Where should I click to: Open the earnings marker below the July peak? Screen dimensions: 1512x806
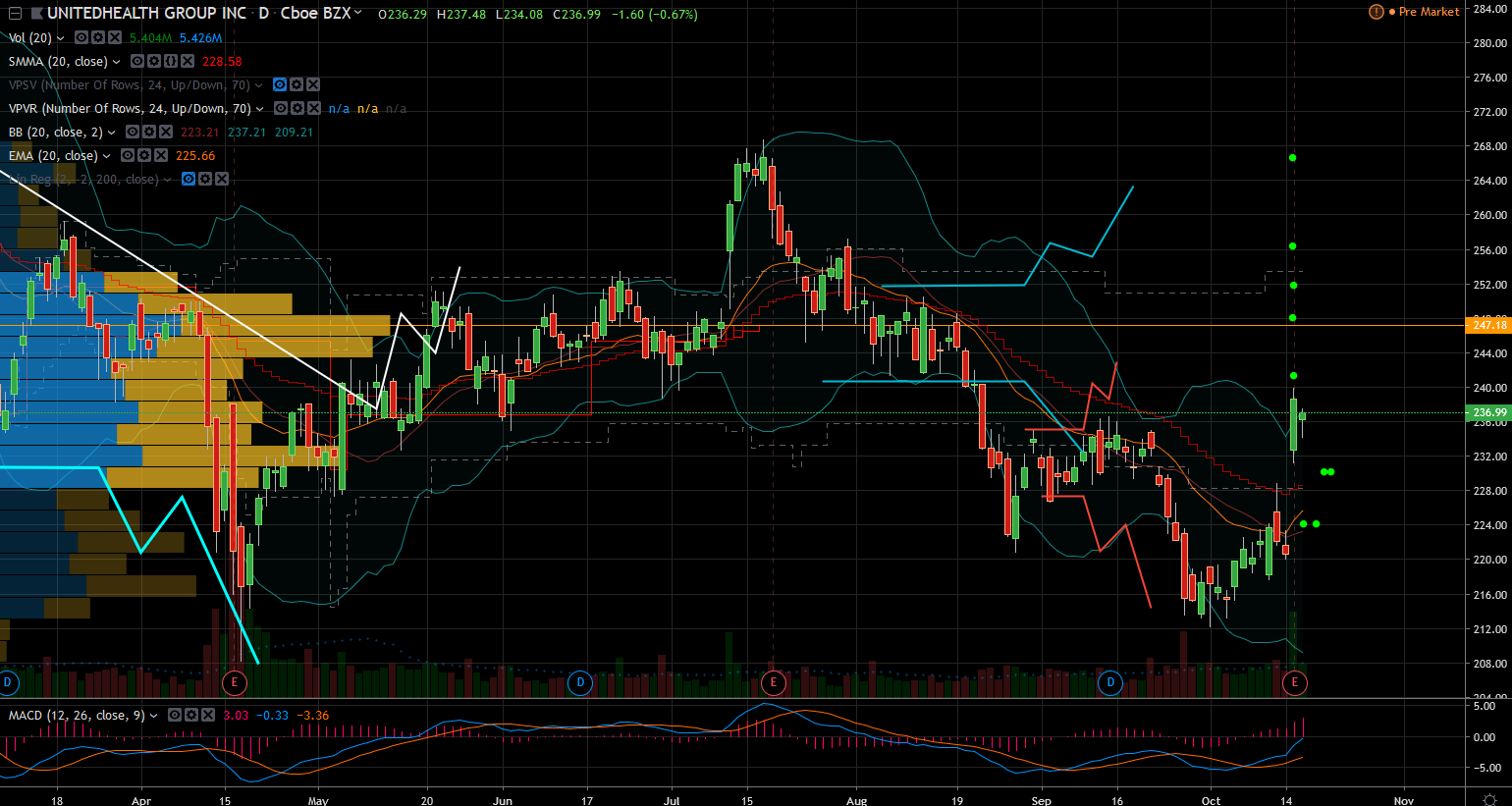(774, 682)
